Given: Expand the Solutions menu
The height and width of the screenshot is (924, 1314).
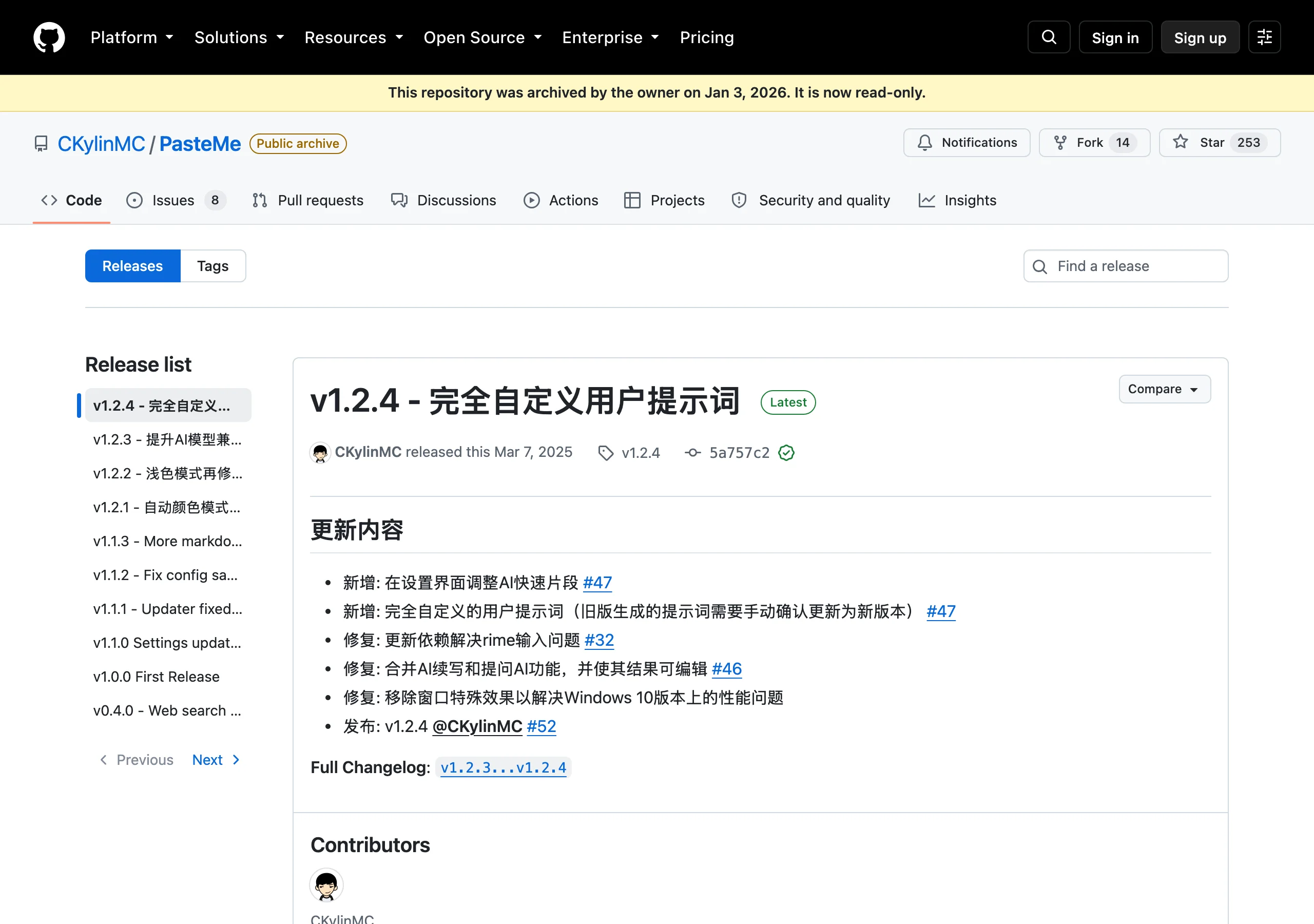Looking at the screenshot, I should (x=239, y=37).
